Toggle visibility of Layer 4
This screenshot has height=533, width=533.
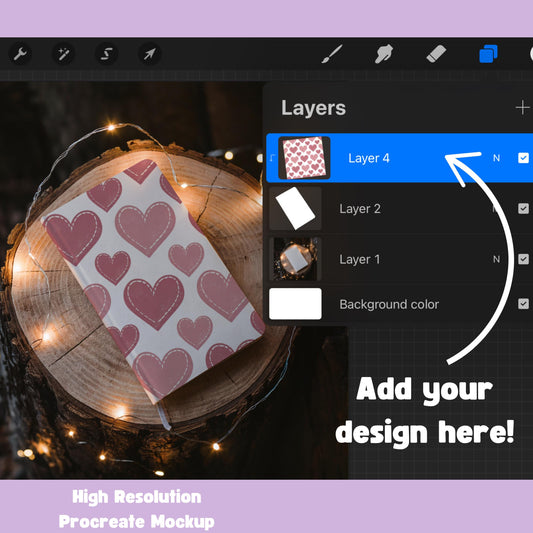coord(523,158)
